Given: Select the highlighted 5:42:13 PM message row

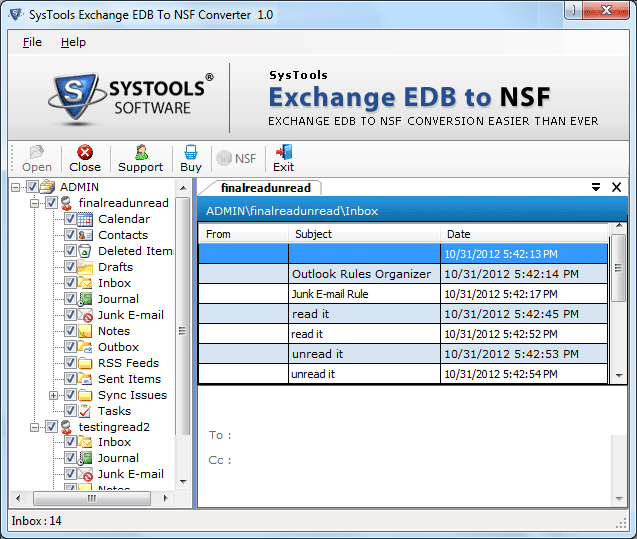Looking at the screenshot, I should click(403, 254).
